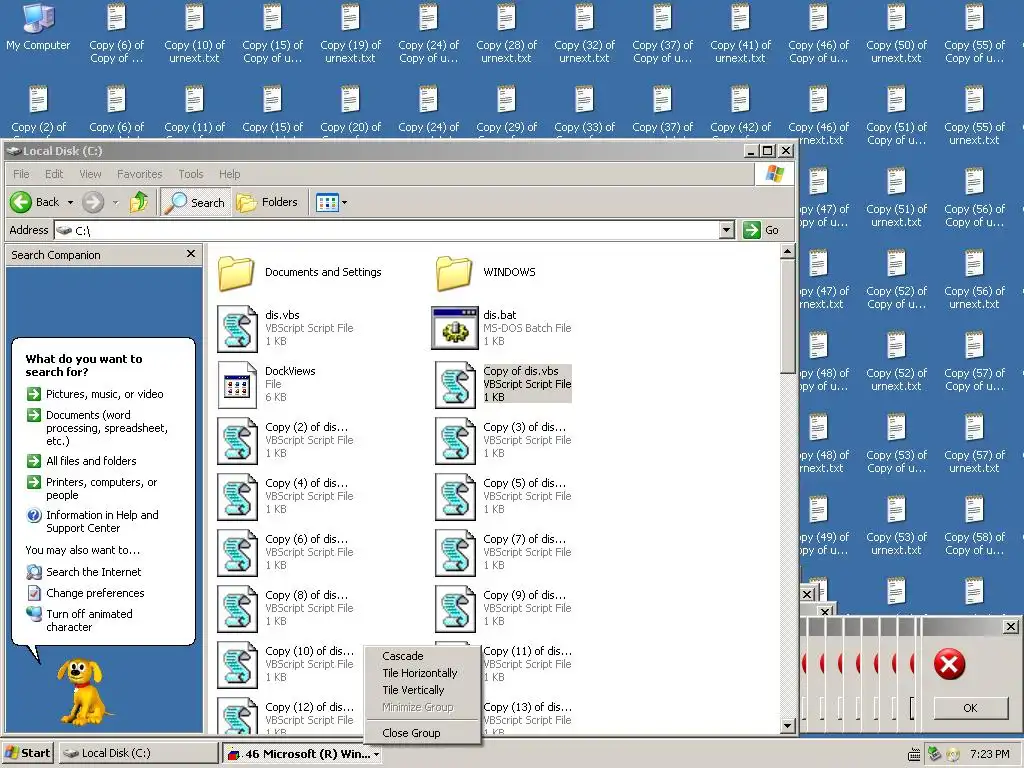Expand the 46 Microsoft (R) Win... taskbar group
1024x768 pixels.
pos(302,754)
